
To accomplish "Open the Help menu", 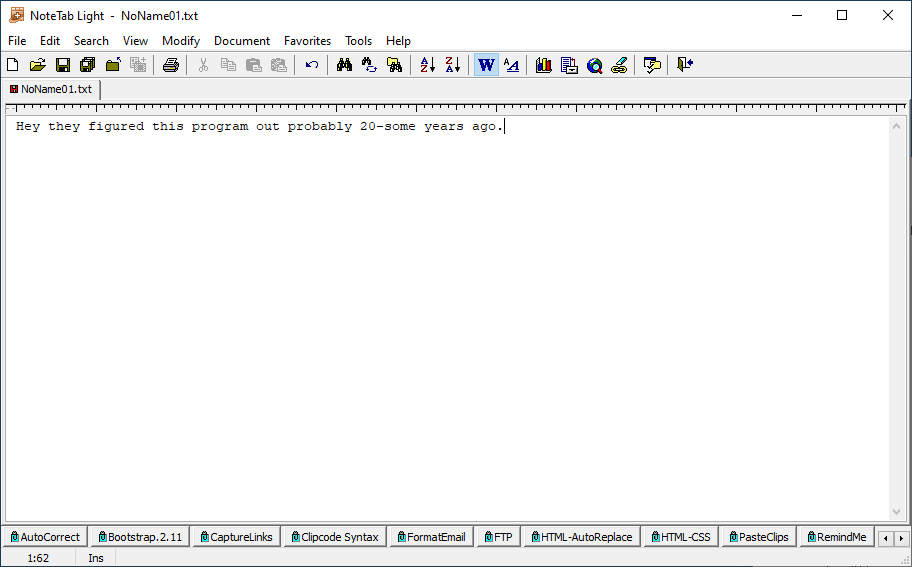I will coord(398,41).
